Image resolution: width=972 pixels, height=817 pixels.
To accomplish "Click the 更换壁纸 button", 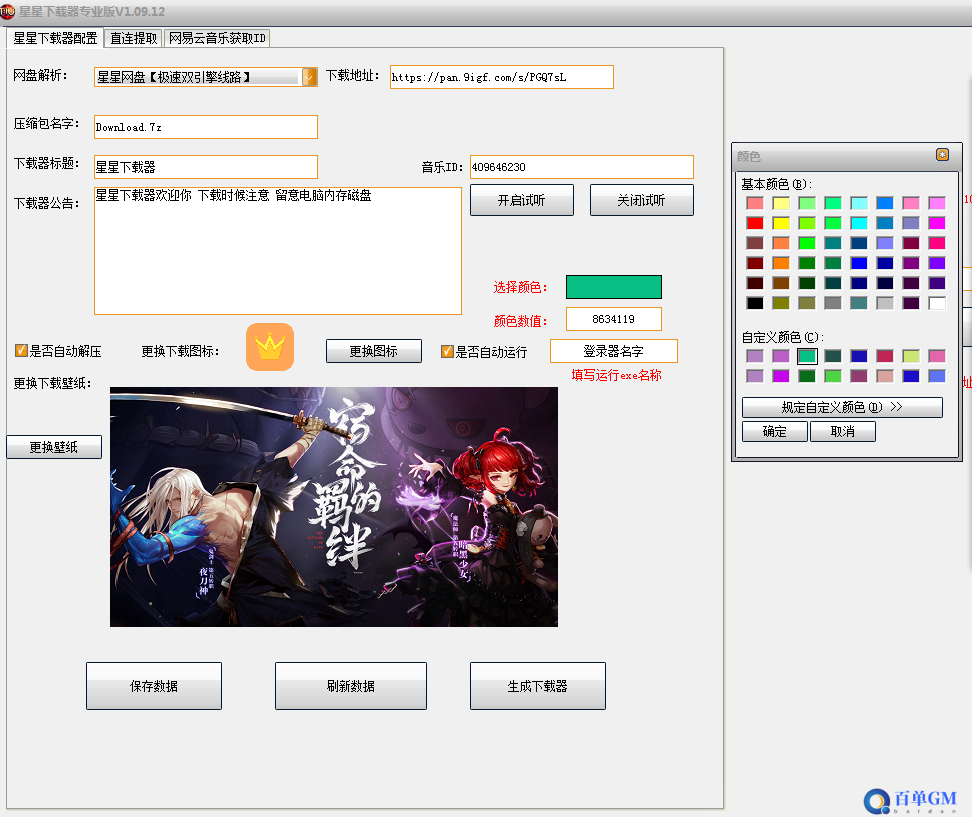I will point(54,447).
